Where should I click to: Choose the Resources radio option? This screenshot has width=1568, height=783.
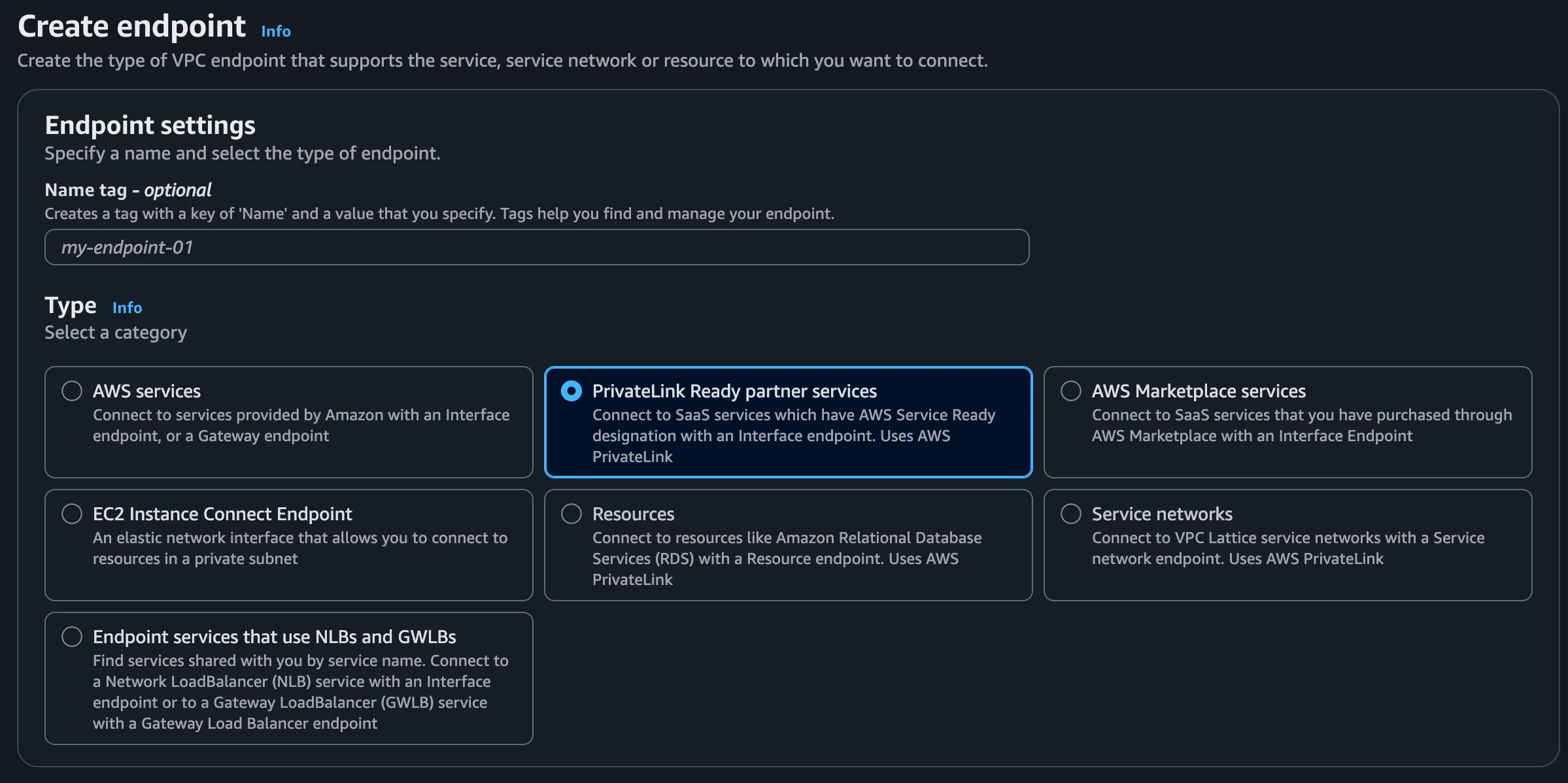[x=571, y=514]
